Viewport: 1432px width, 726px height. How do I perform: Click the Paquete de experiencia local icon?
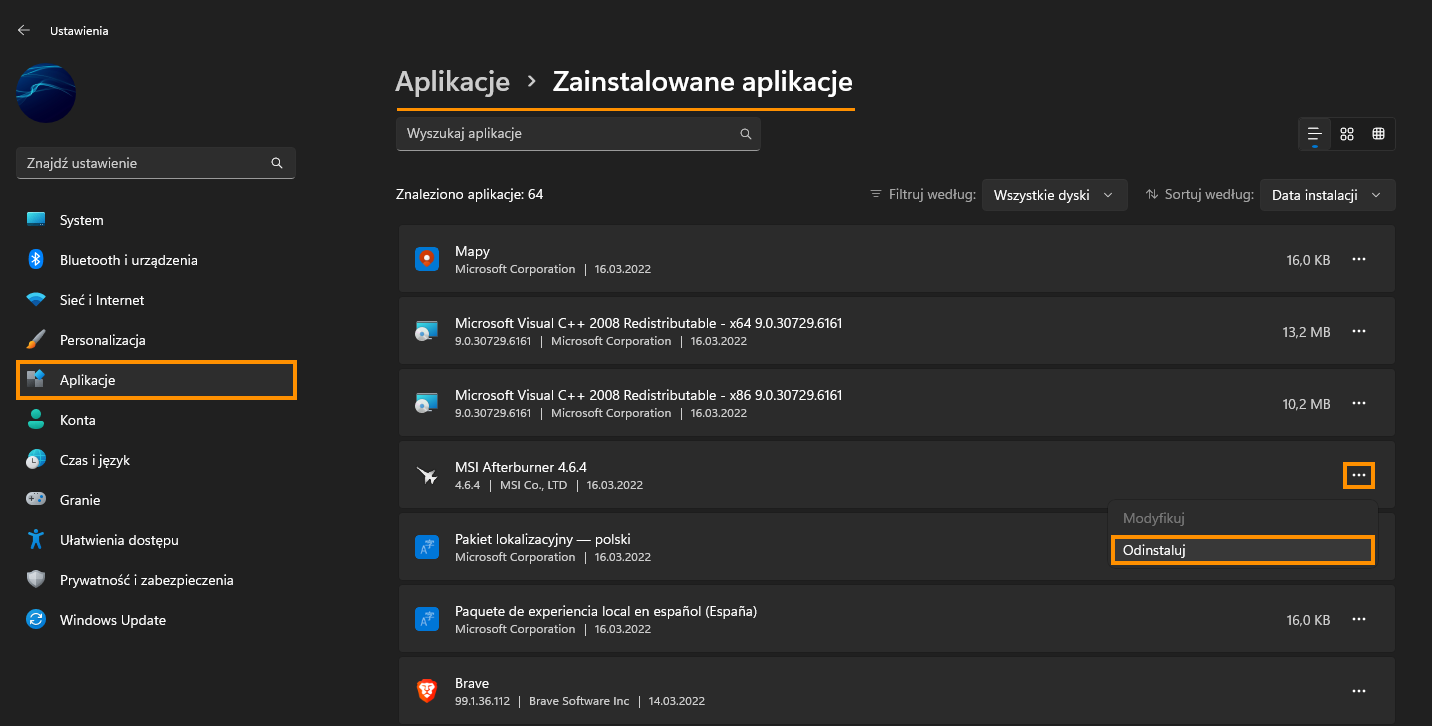[427, 619]
